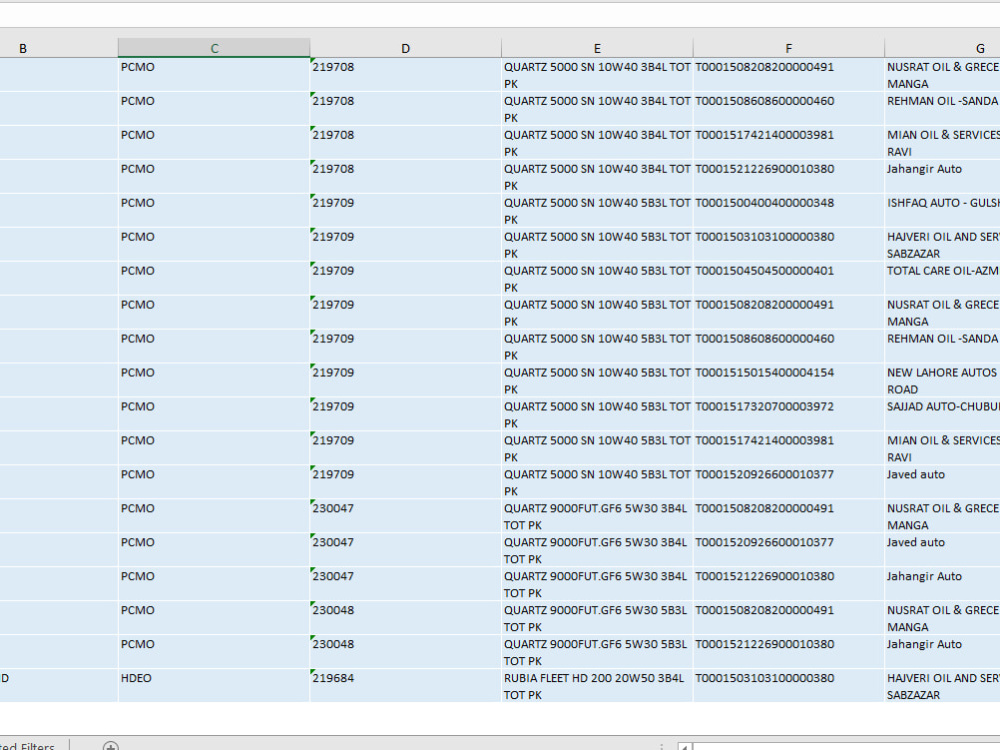Select column E header
1000x750 pixels.
point(597,48)
